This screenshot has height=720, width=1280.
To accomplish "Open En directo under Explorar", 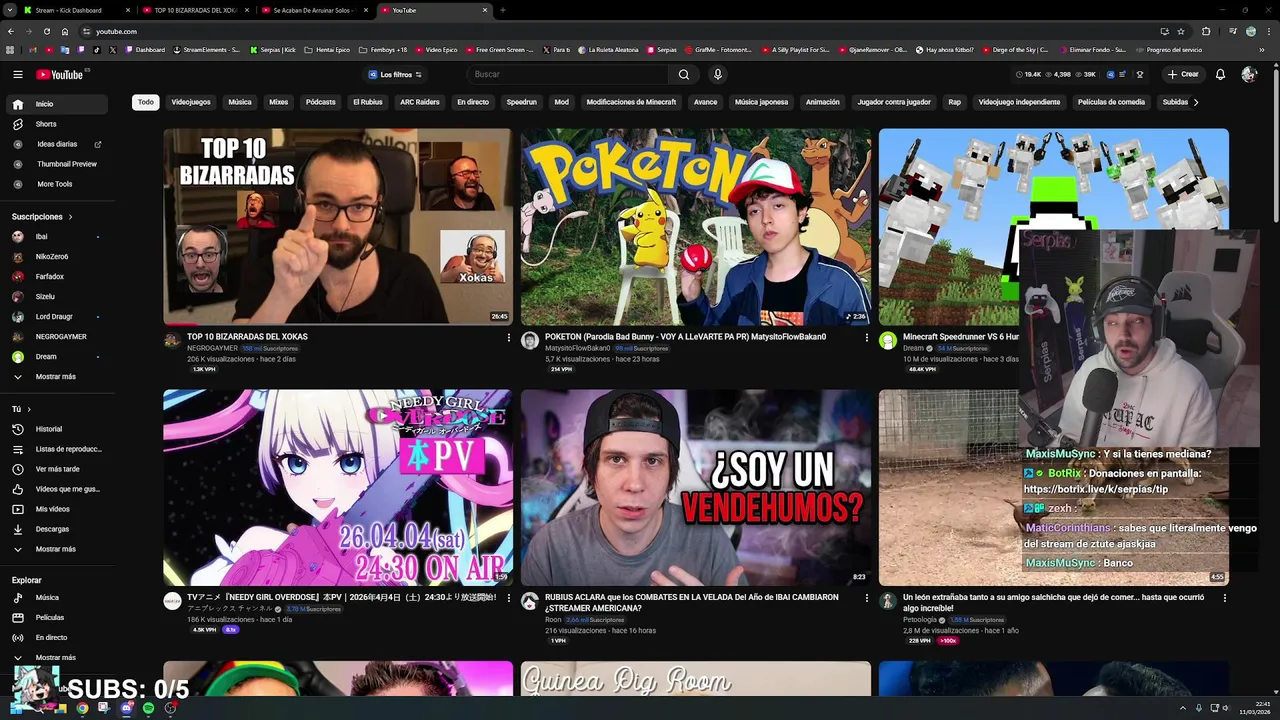I will click(x=56, y=637).
